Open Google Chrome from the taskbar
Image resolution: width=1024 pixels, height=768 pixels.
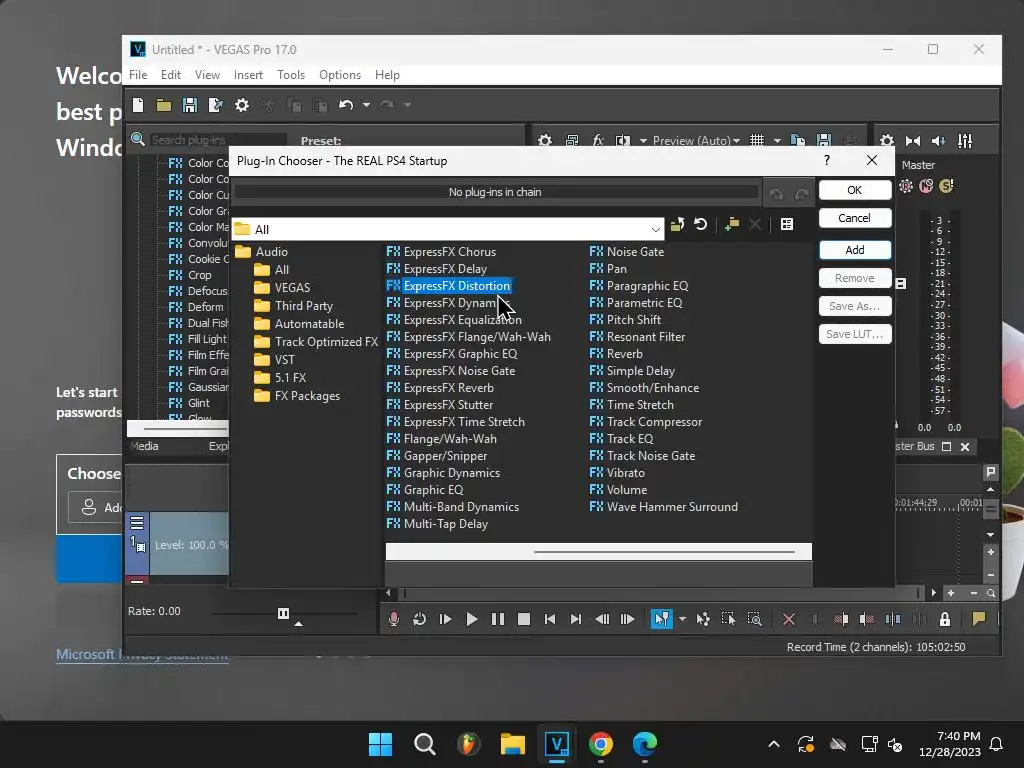[x=601, y=744]
